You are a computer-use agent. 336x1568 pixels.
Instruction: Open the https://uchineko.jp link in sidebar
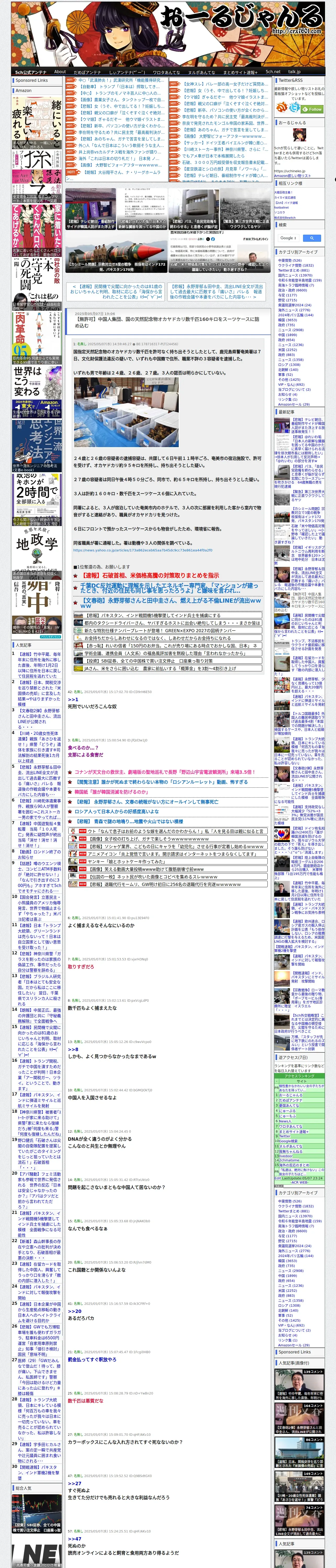coord(290,171)
